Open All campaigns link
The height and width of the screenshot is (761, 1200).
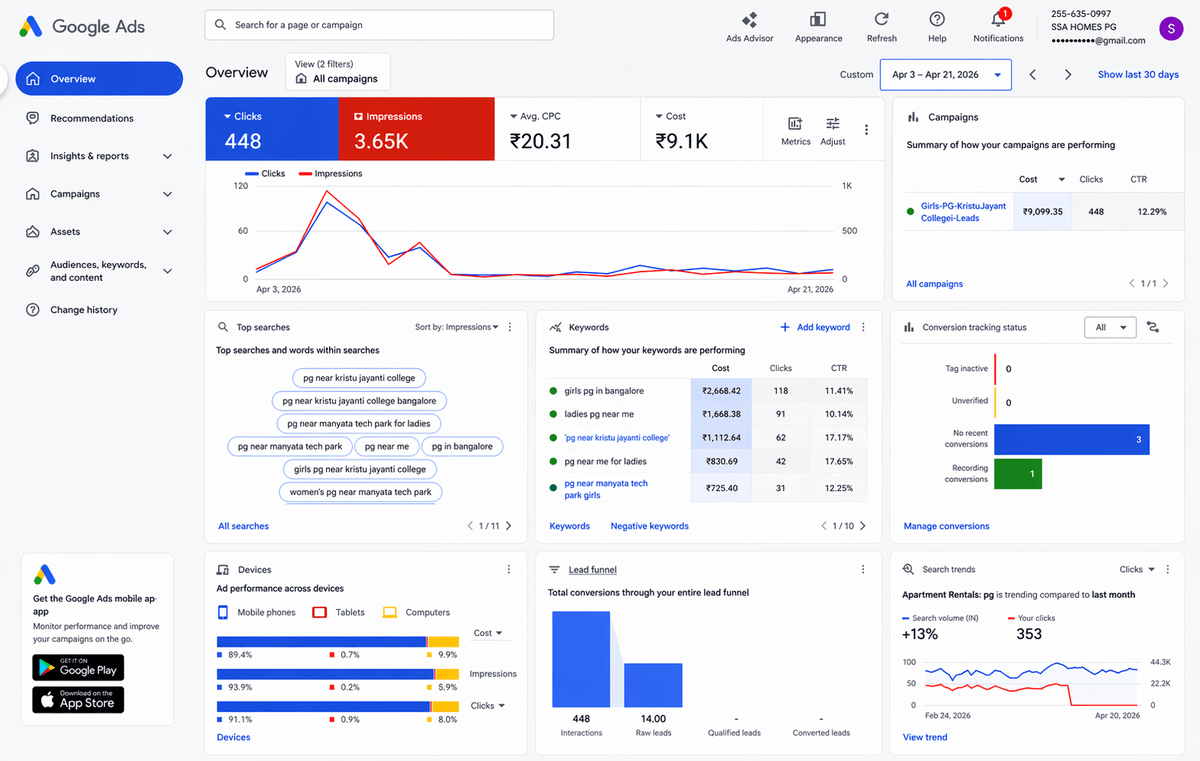(x=934, y=284)
